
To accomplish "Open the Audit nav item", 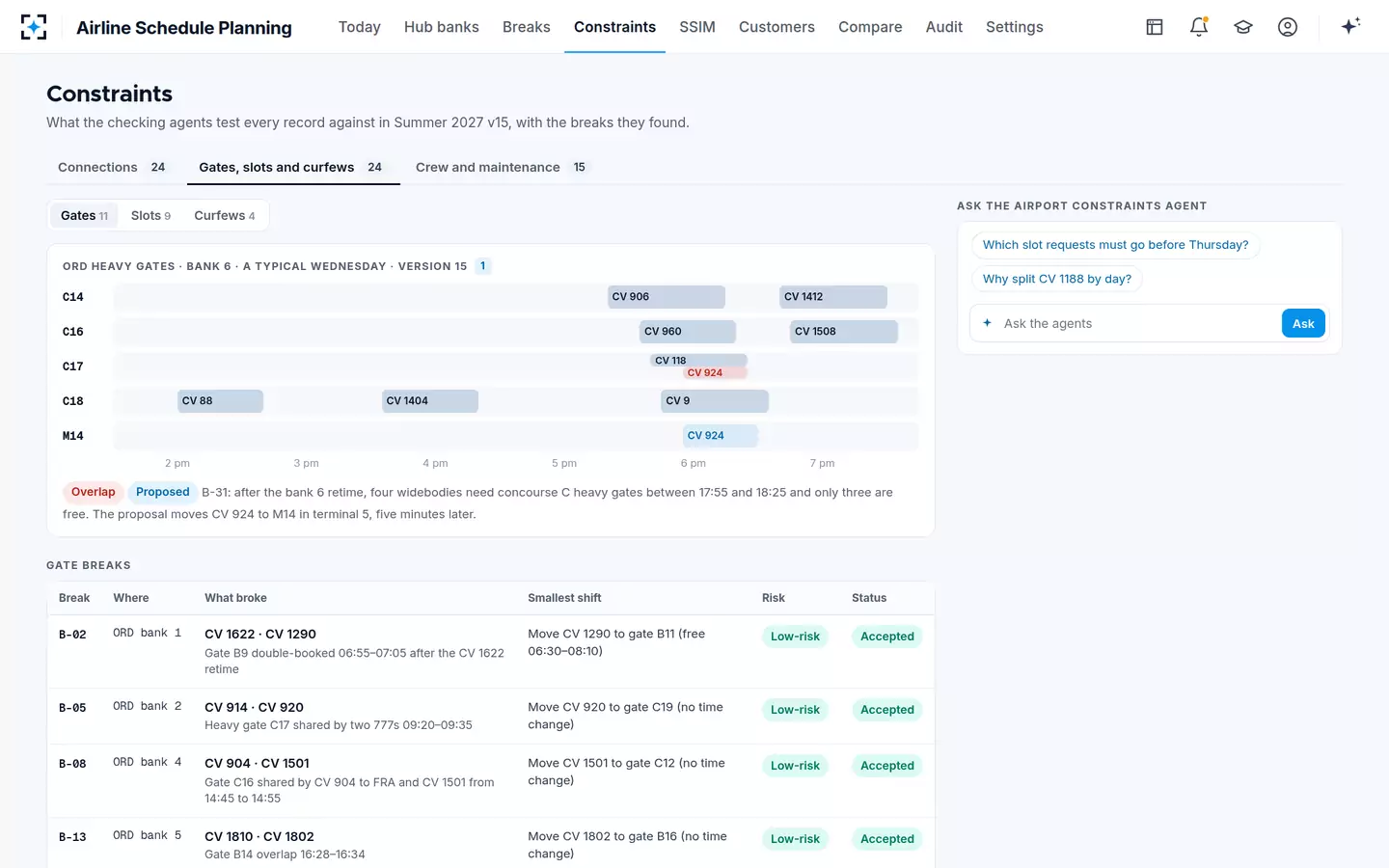I will point(944,27).
